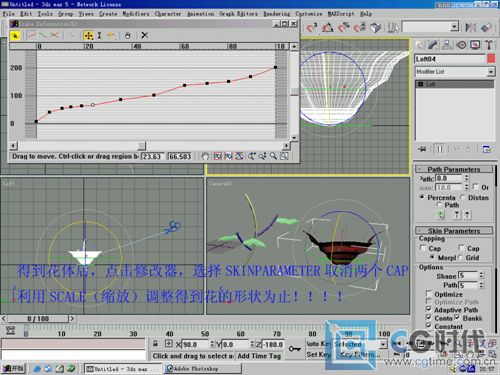Click the Zoom magnifier in deformation window
The width and height of the screenshot is (500, 375).
point(273,156)
